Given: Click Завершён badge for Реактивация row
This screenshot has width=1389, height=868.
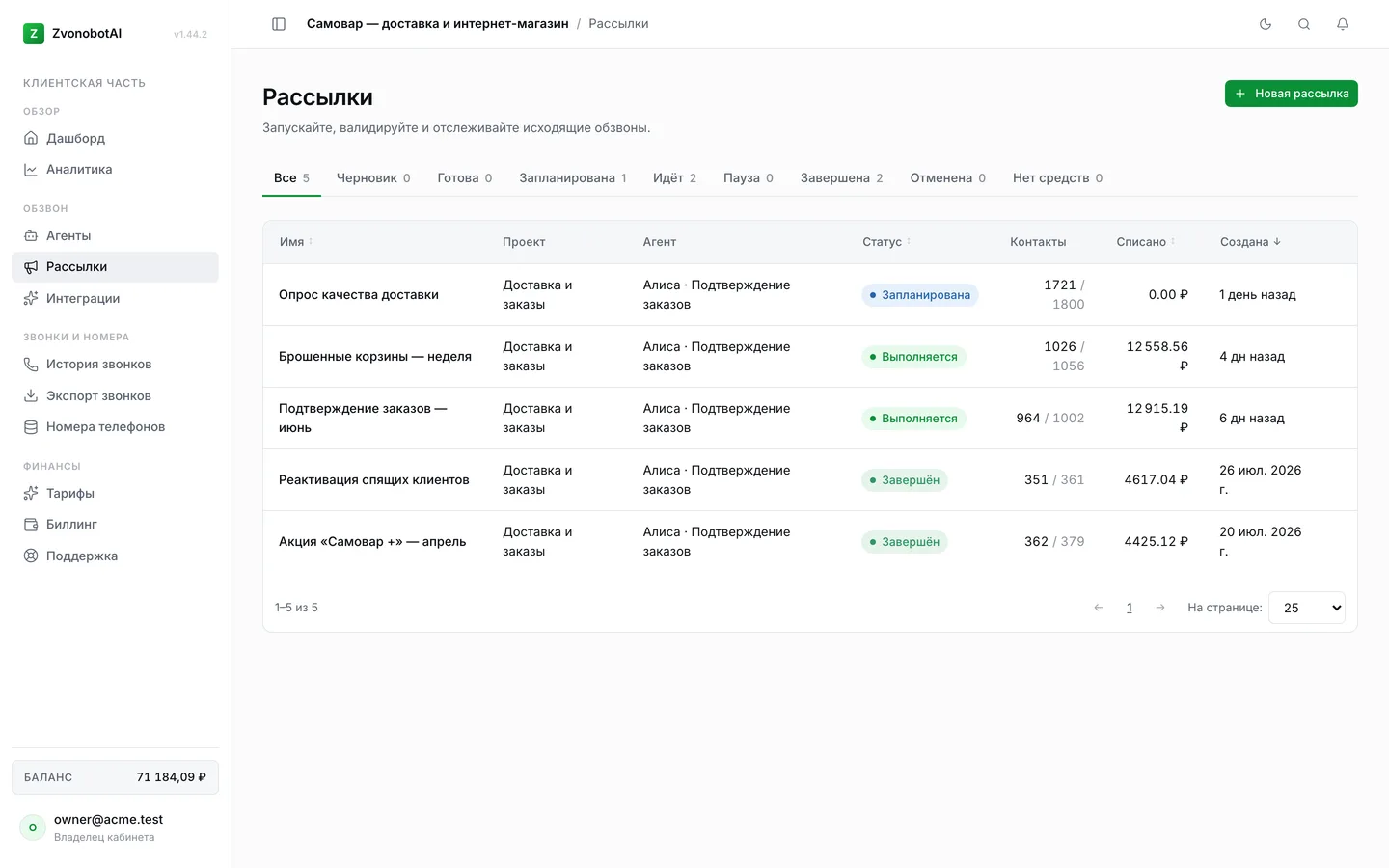Looking at the screenshot, I should pyautogui.click(x=905, y=480).
